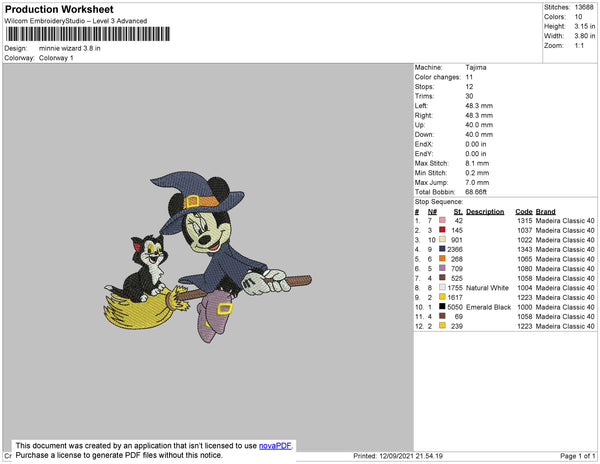This screenshot has height=464, width=600.
Task: Pick the orange swatch in stop row 5
Action: 442,258
